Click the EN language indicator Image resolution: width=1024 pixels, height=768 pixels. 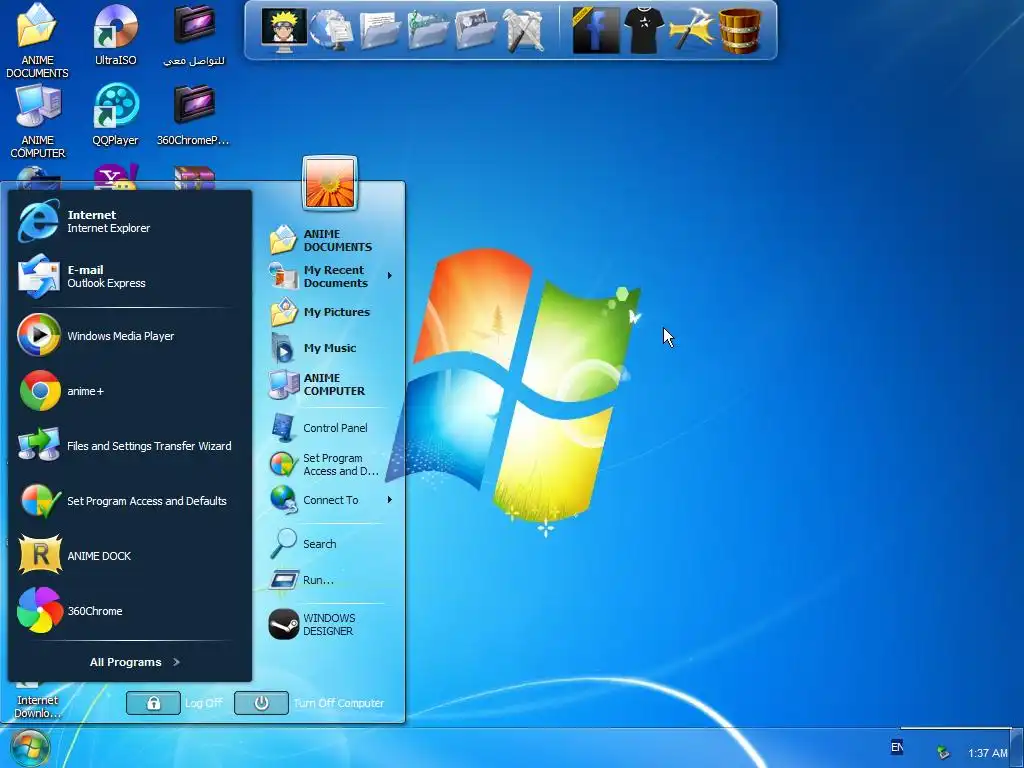897,747
